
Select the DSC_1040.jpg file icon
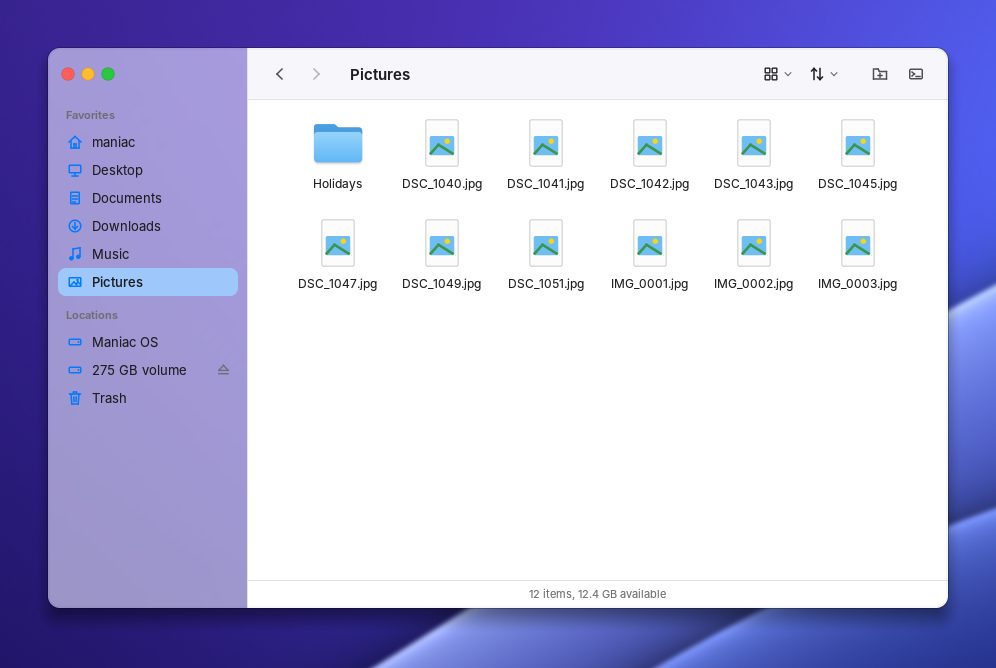tap(442, 143)
